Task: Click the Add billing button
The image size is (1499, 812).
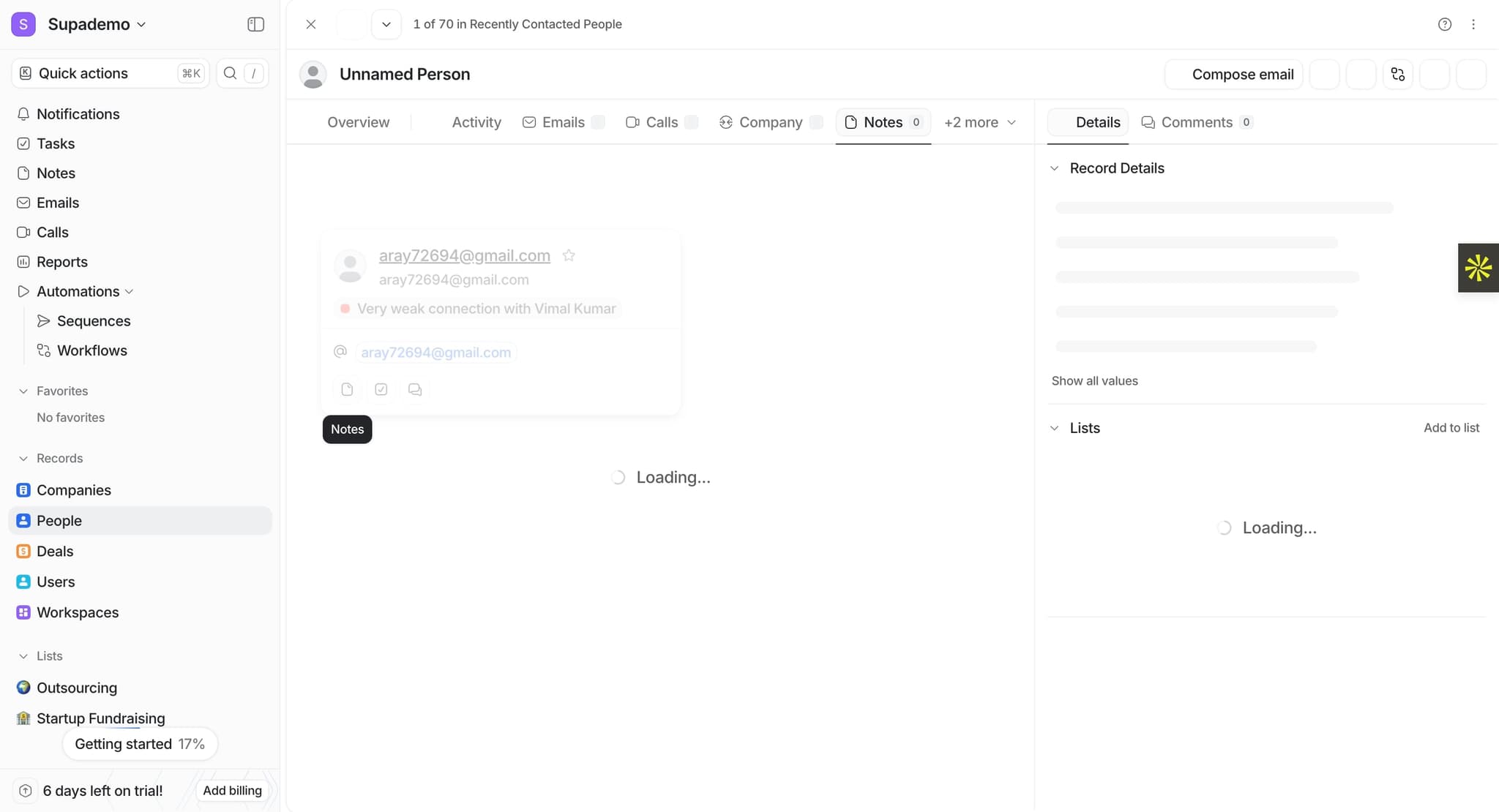Action: coord(232,790)
